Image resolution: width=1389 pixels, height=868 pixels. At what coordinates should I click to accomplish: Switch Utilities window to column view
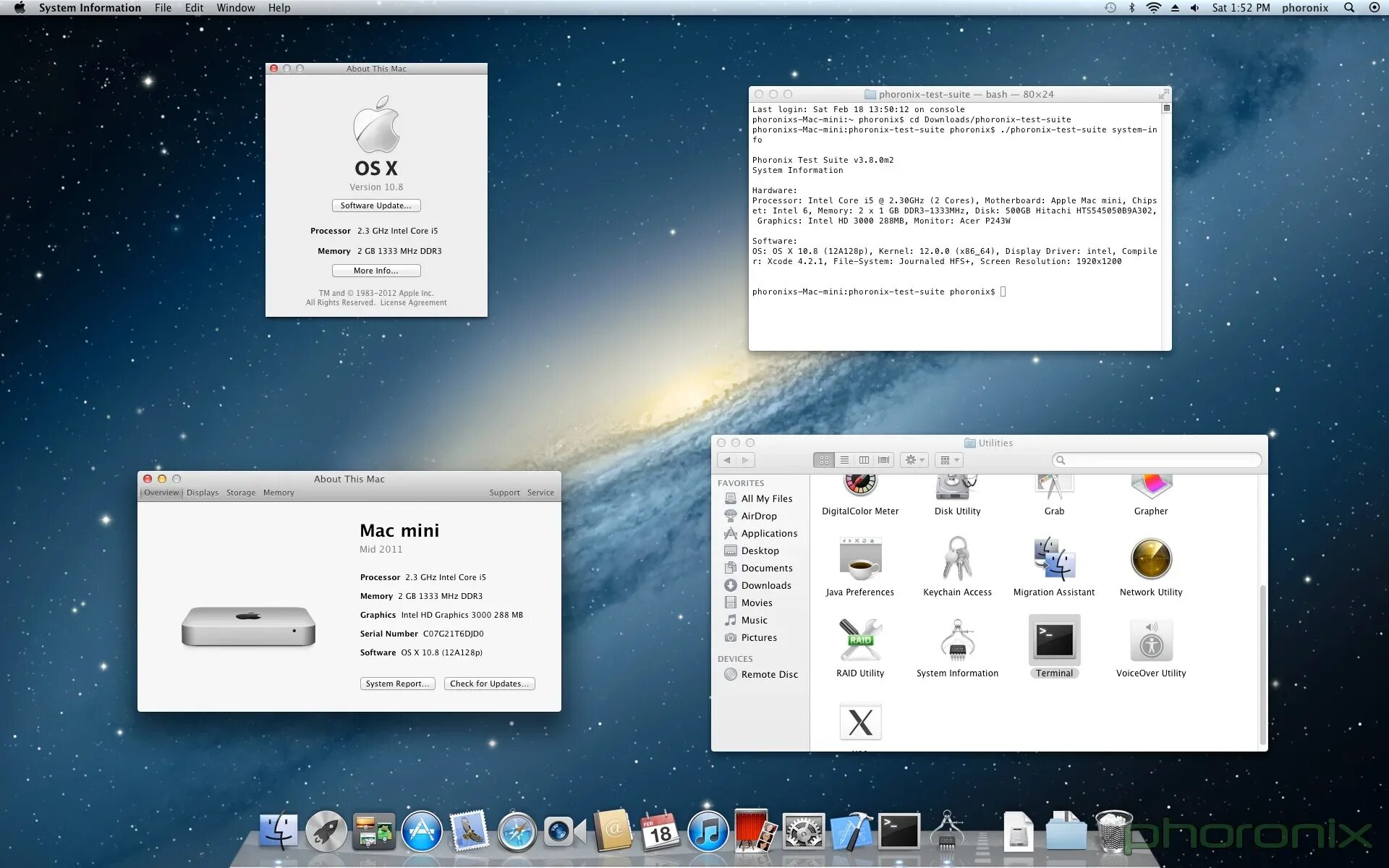(864, 460)
